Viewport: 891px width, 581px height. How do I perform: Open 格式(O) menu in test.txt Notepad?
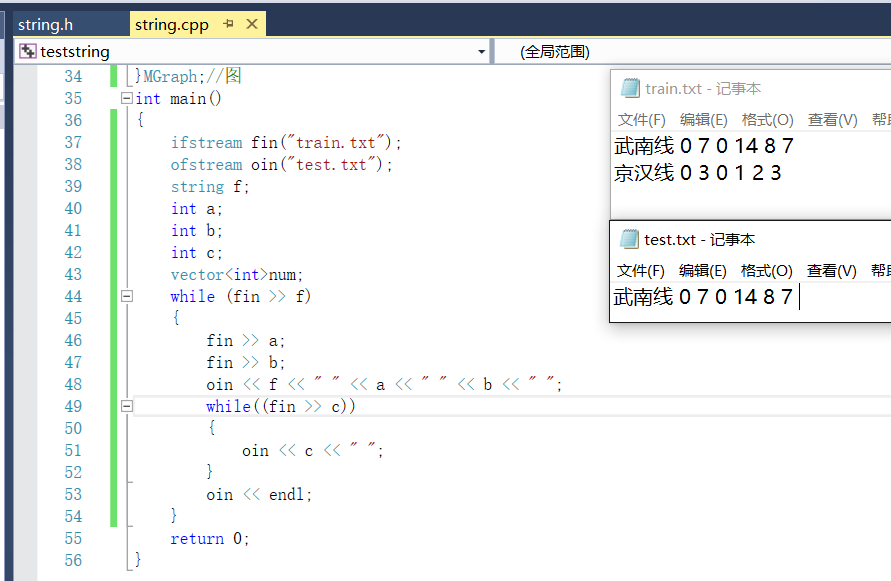(x=767, y=271)
